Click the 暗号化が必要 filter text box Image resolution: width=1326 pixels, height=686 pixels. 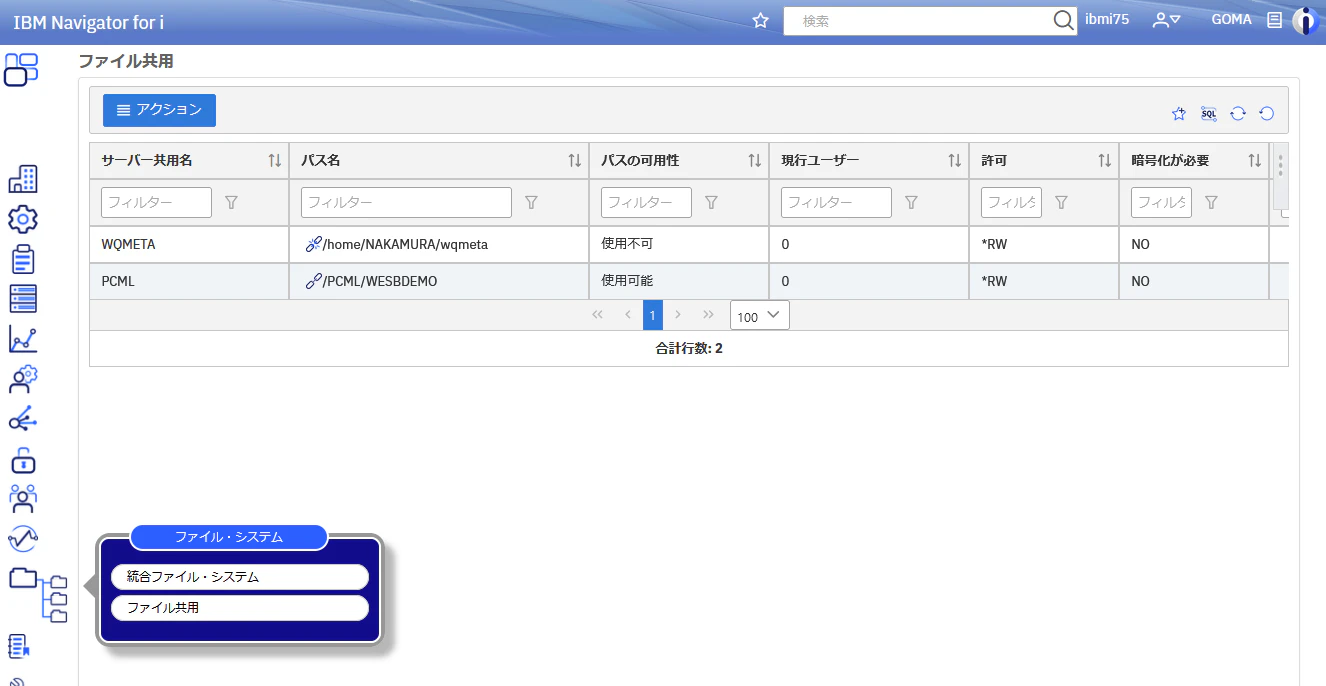[x=1162, y=202]
